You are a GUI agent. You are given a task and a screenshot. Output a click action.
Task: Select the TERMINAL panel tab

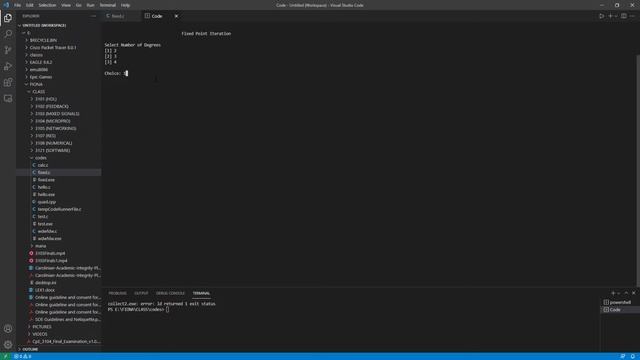click(201, 293)
